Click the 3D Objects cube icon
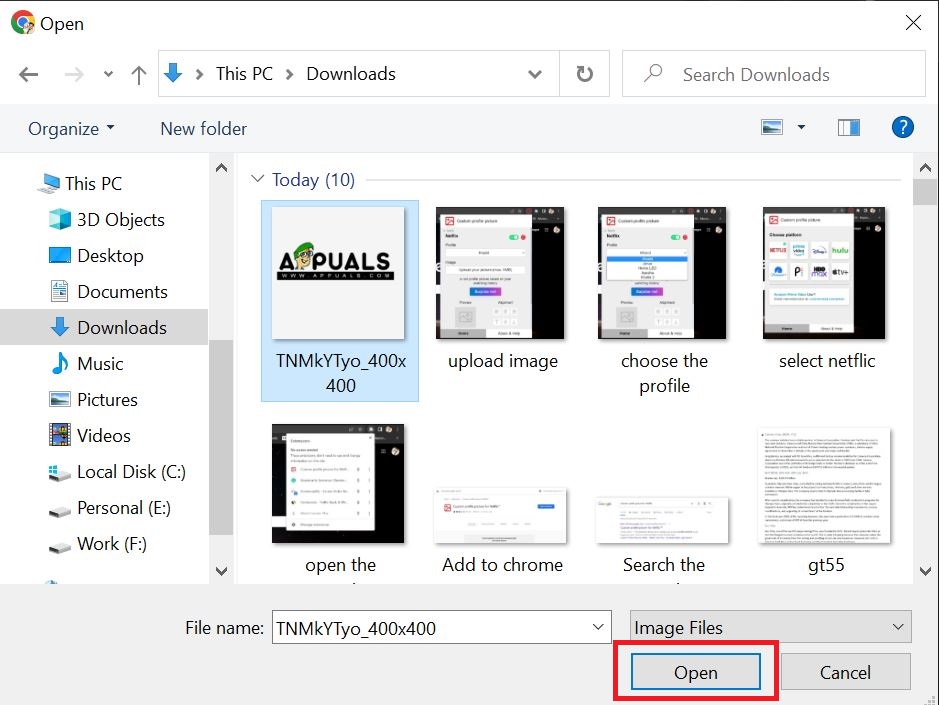This screenshot has width=939, height=705. (x=60, y=219)
